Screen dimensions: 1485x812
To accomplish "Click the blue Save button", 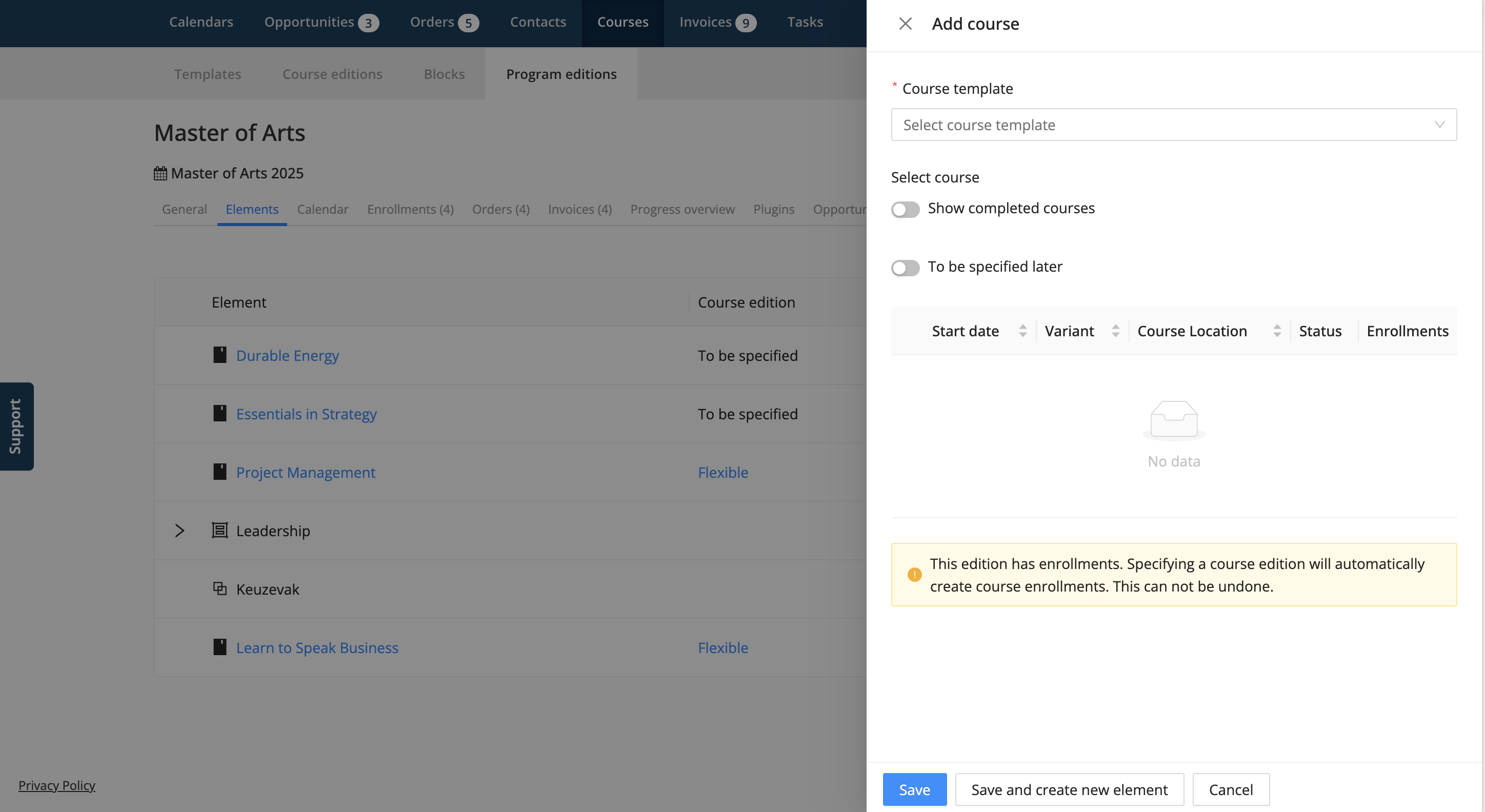I will click(x=914, y=789).
